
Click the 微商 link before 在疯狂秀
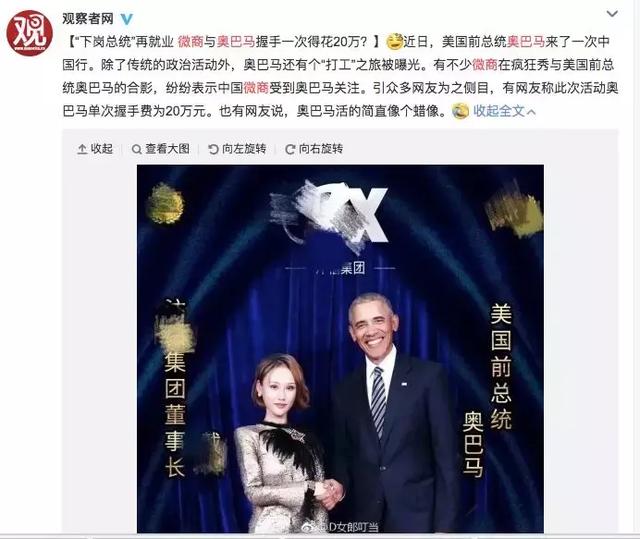click(485, 65)
